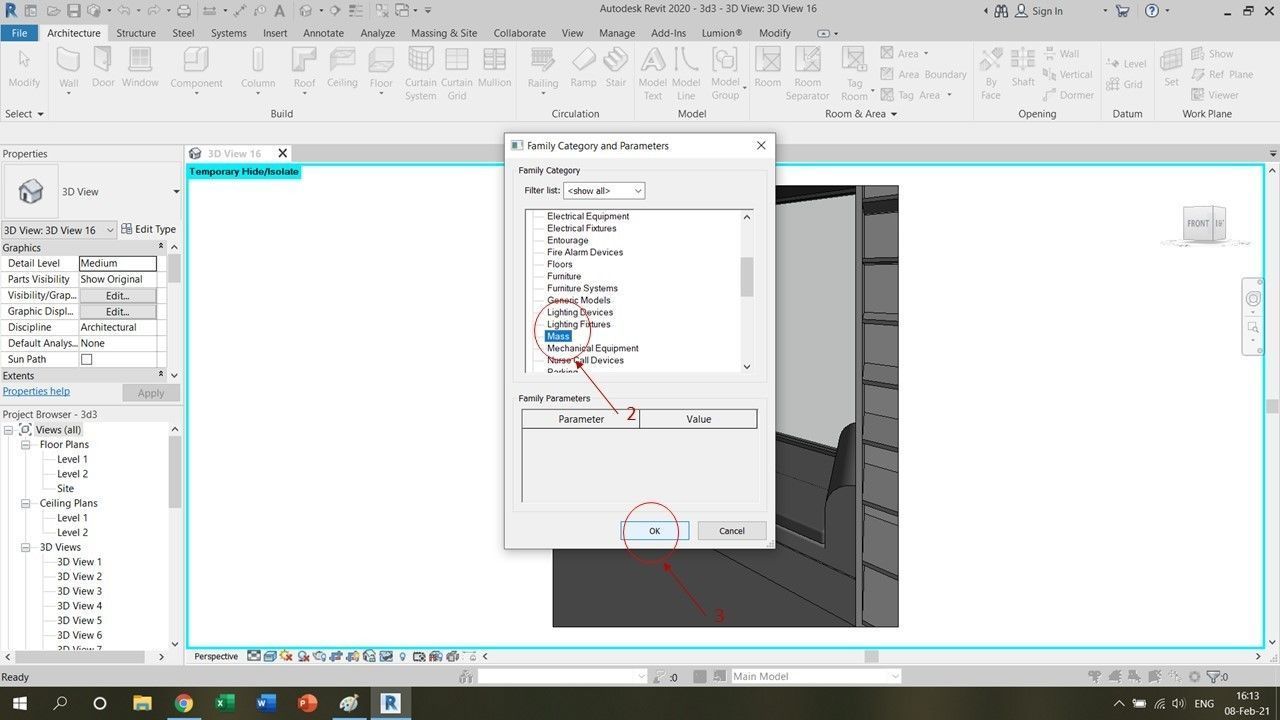This screenshot has width=1280, height=720.
Task: Pick the Door tool
Action: coord(103,68)
